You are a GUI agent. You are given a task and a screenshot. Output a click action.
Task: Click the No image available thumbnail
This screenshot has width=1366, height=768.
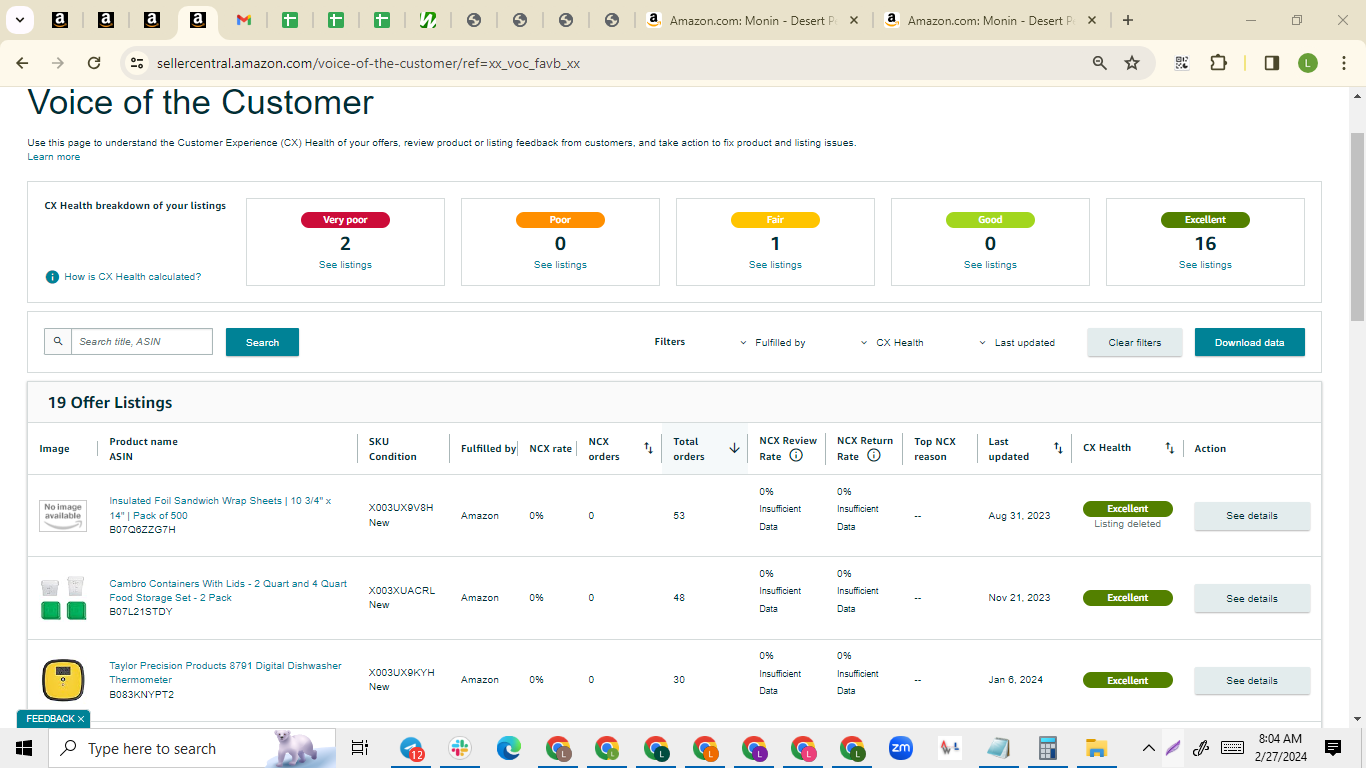[63, 516]
